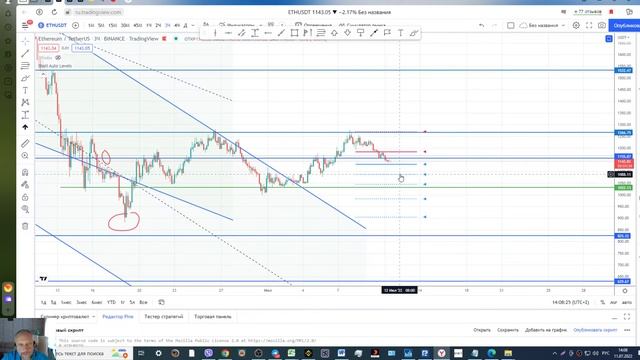Pick text tool in favorites toolbar

point(400,33)
